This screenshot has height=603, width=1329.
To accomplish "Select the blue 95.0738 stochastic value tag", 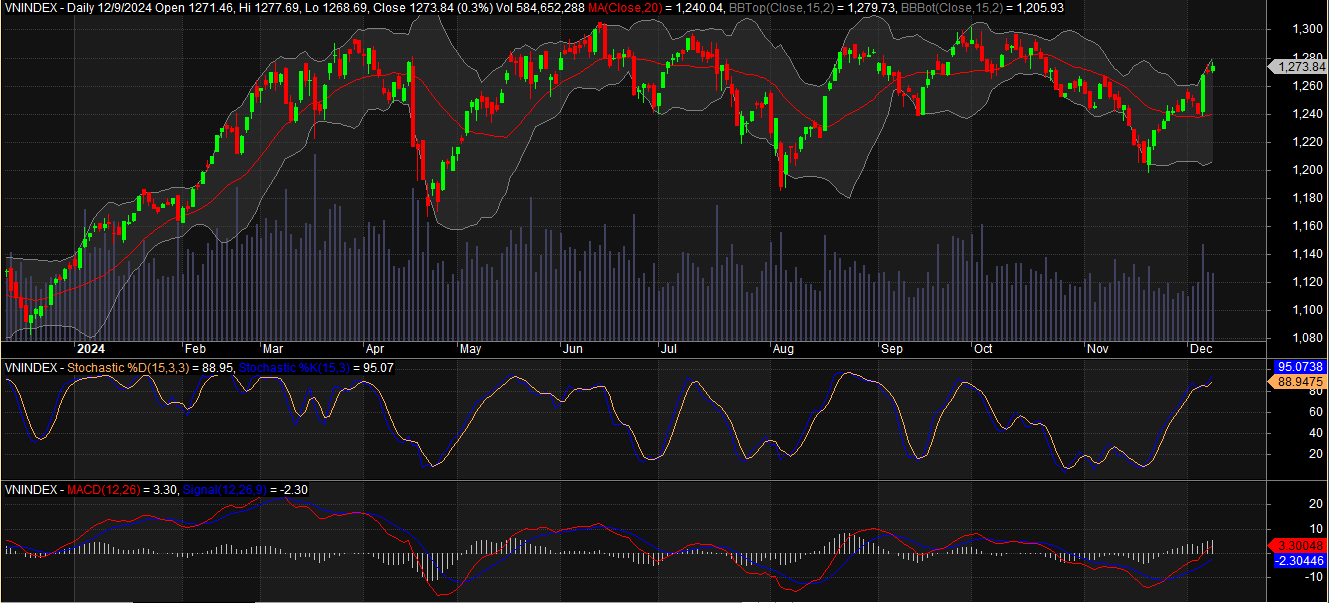I will pos(1298,367).
